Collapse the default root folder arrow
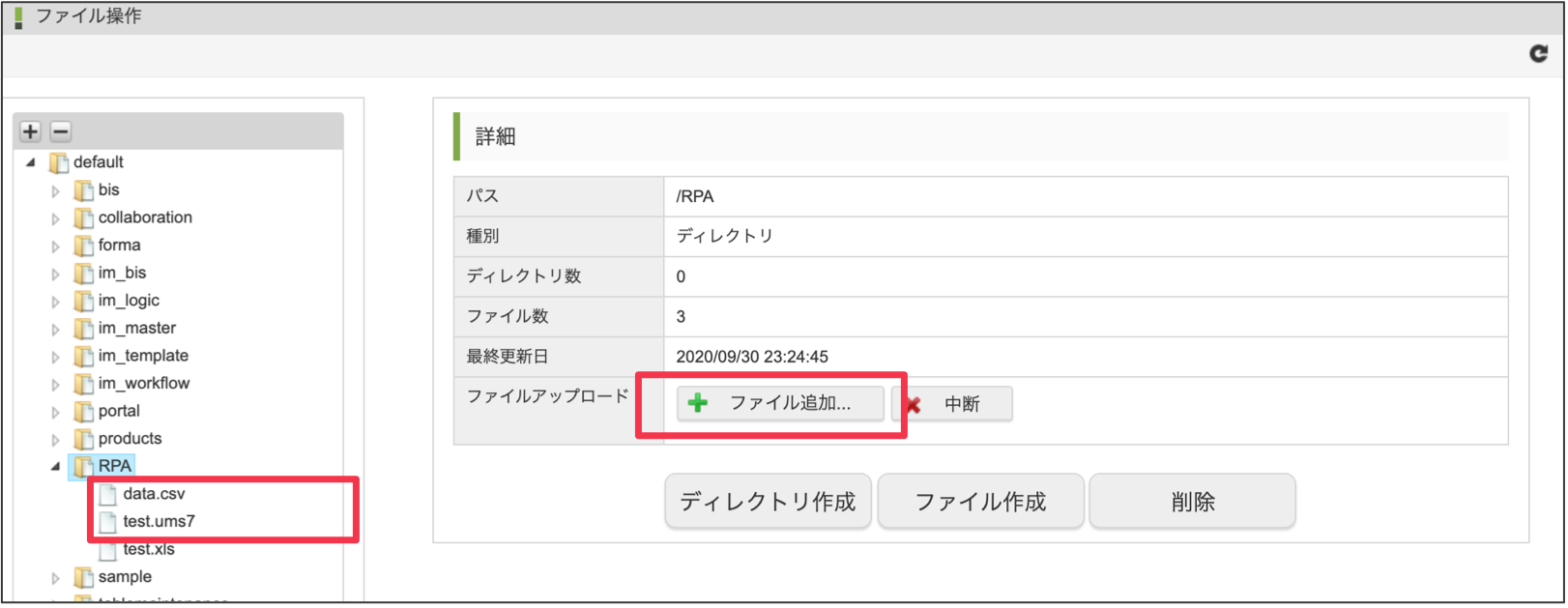 point(30,162)
